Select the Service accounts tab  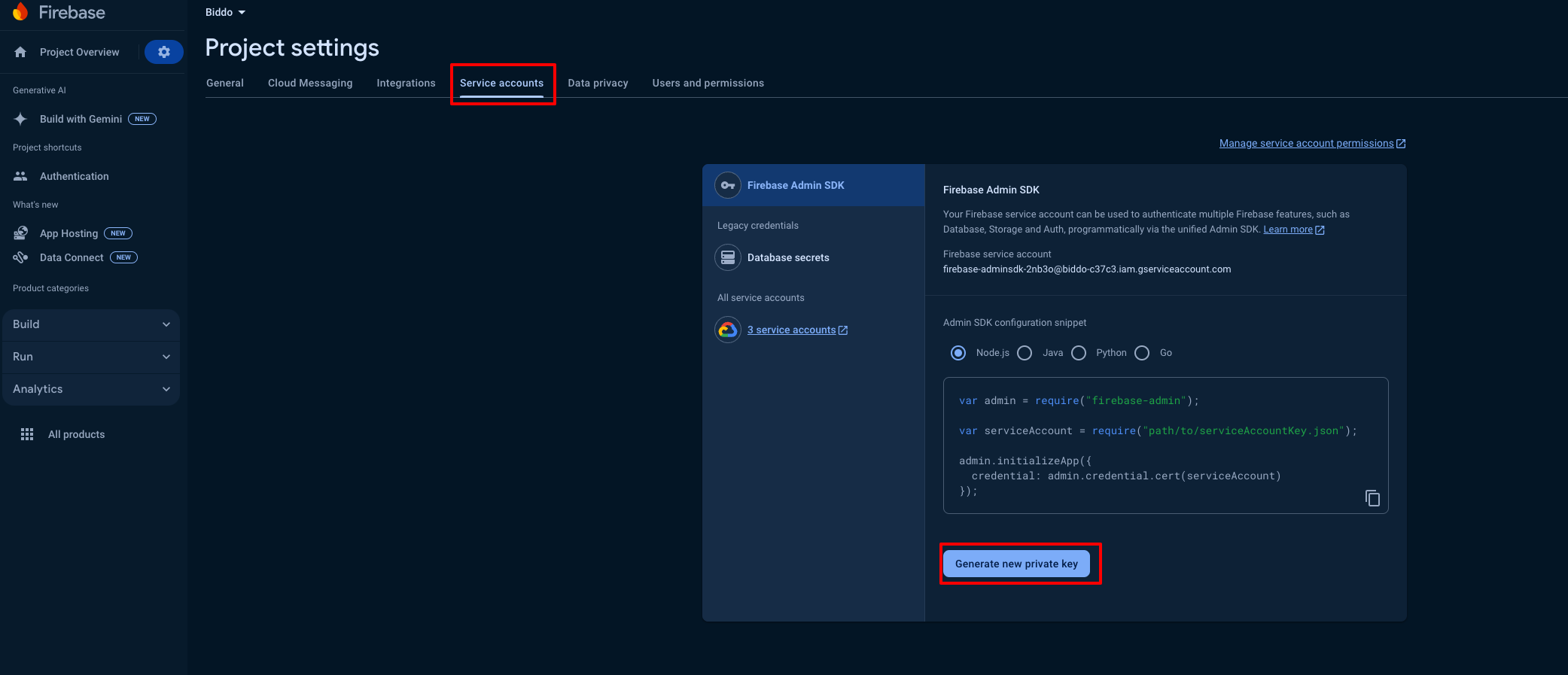501,83
